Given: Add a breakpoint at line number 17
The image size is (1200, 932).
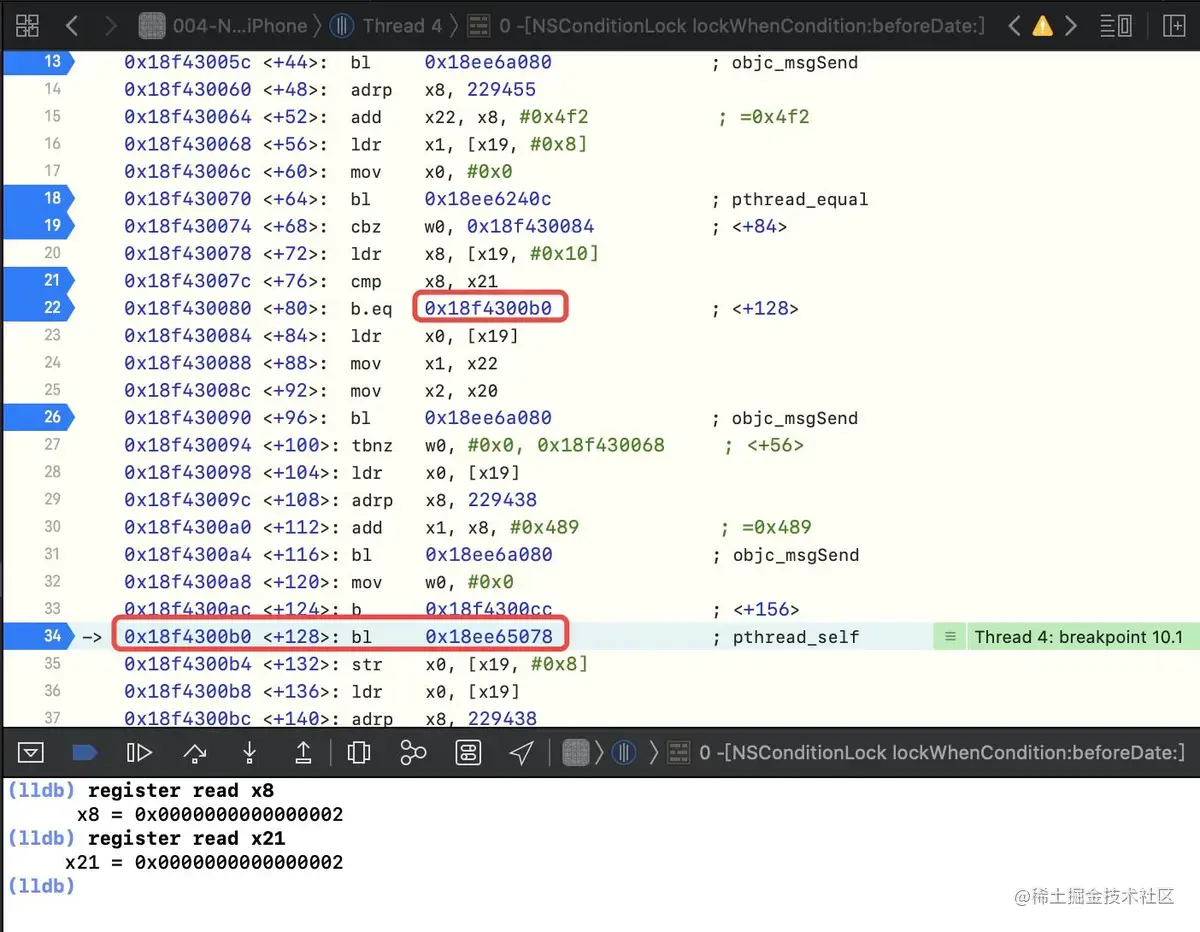Looking at the screenshot, I should 52,171.
